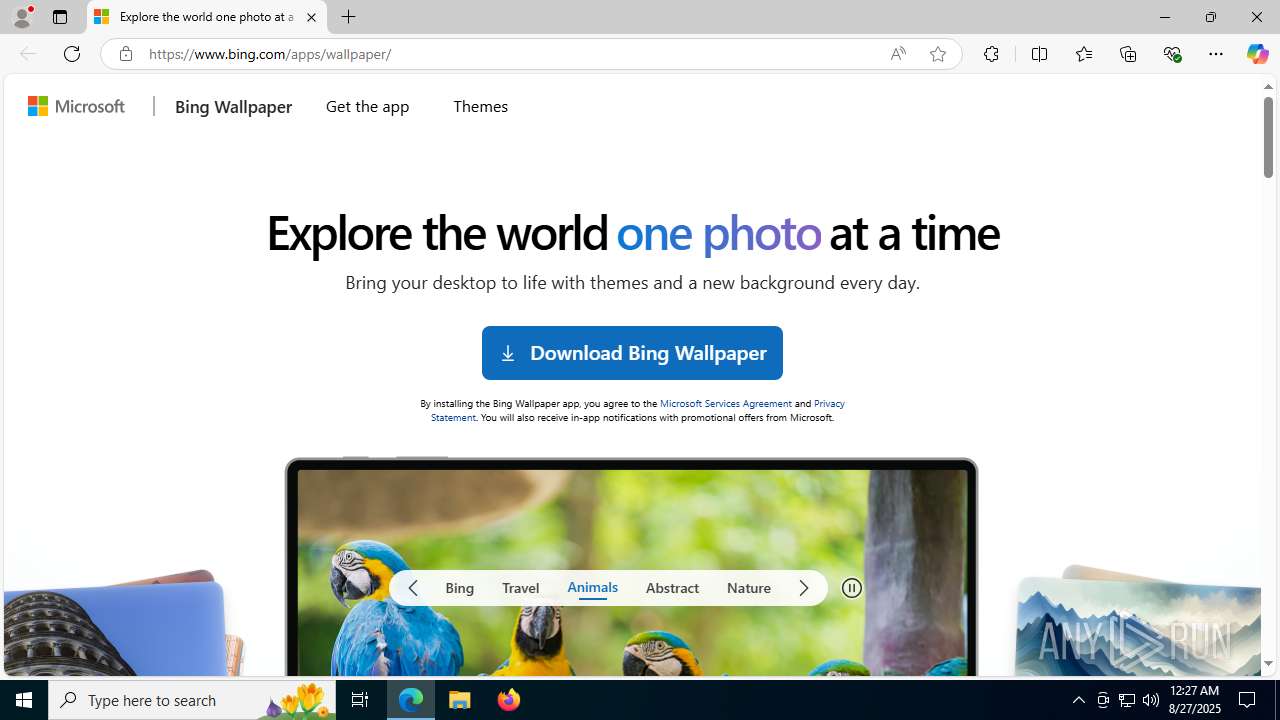
Task: Click the scrollbar down arrow
Action: point(1268,663)
